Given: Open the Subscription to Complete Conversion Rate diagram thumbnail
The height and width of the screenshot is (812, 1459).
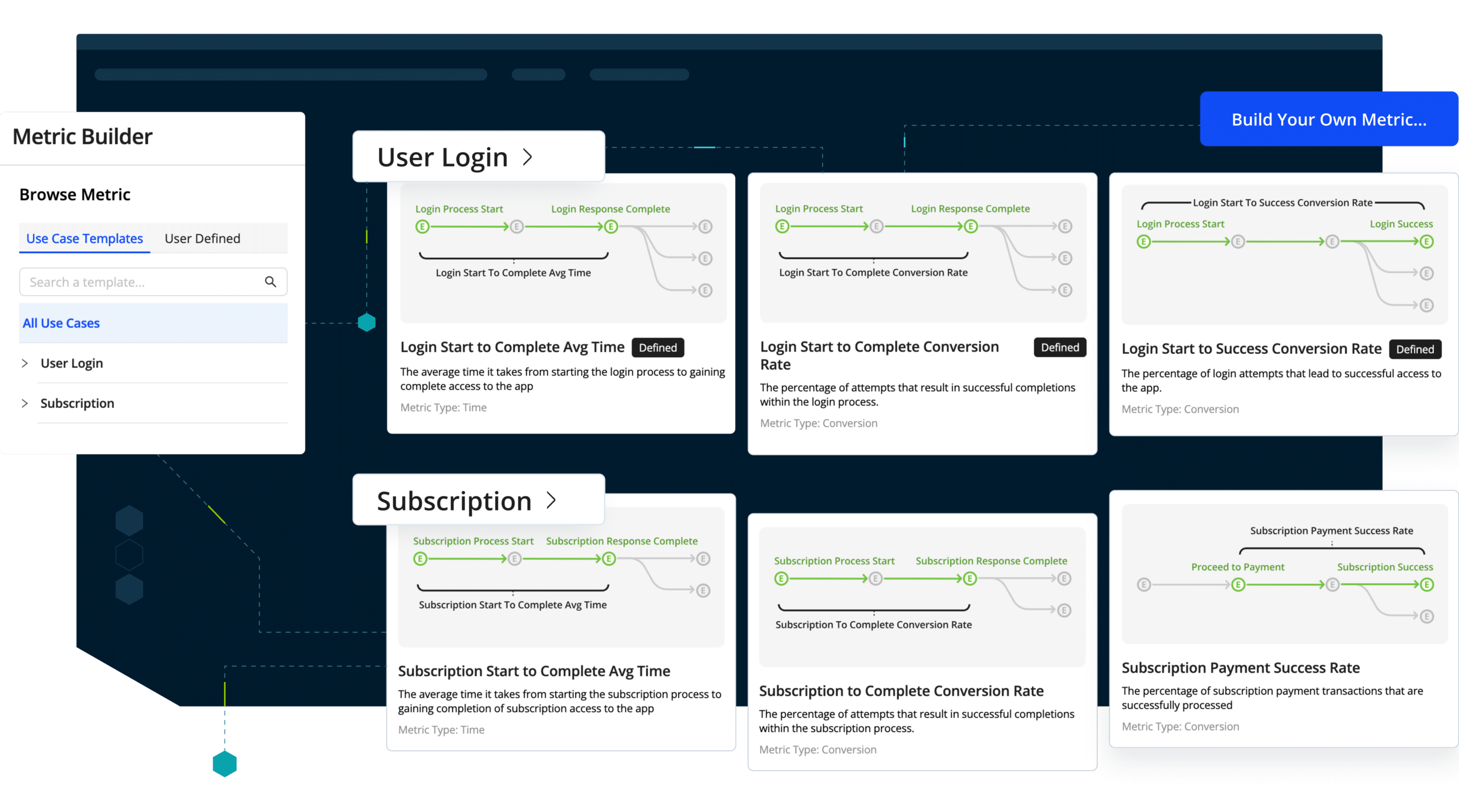Looking at the screenshot, I should (x=922, y=596).
